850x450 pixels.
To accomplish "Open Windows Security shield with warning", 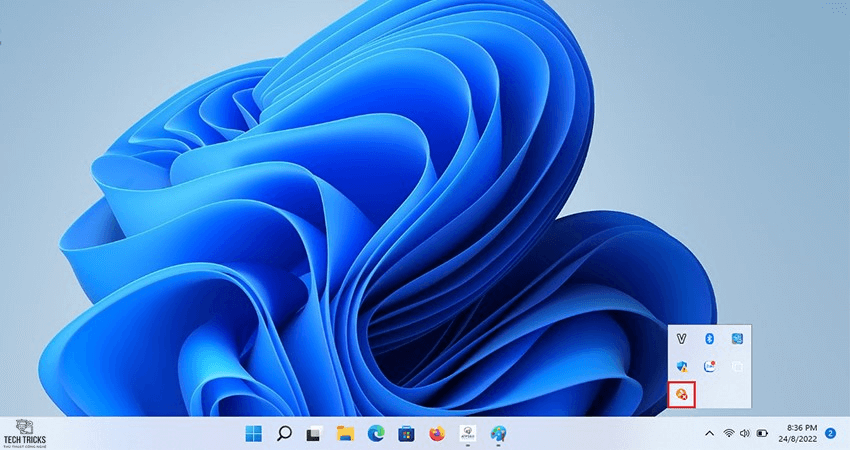I will pyautogui.click(x=682, y=367).
